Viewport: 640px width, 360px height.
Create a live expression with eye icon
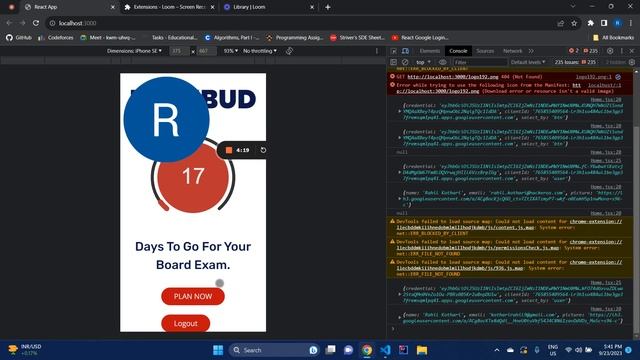(442, 62)
